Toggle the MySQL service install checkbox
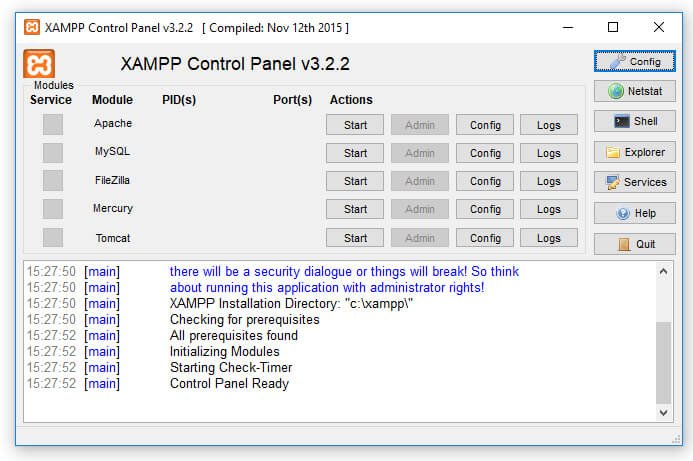 click(52, 152)
